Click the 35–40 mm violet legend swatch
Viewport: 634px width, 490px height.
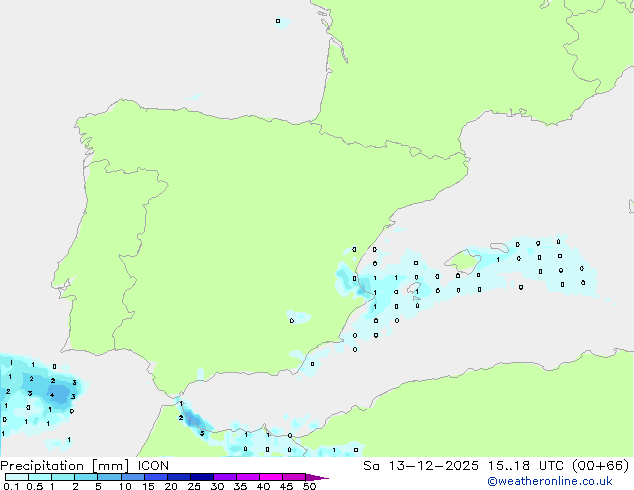pyautogui.click(x=247, y=477)
